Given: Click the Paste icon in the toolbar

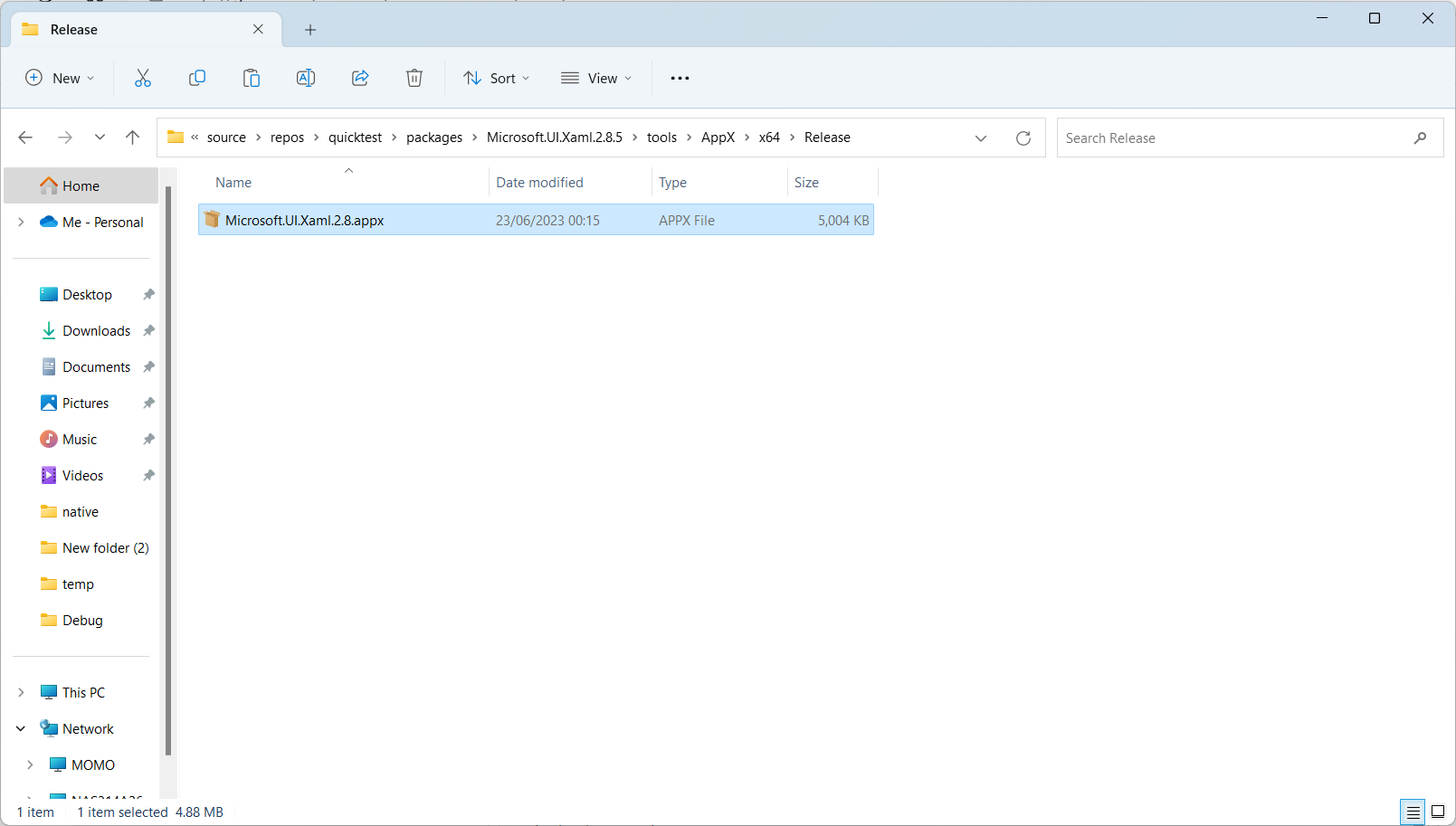Looking at the screenshot, I should 252,78.
